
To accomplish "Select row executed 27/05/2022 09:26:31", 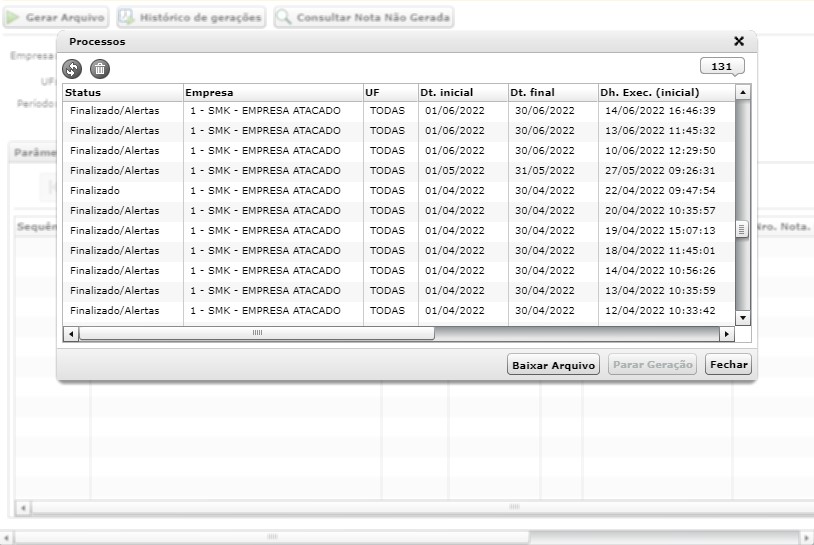I will click(x=399, y=171).
